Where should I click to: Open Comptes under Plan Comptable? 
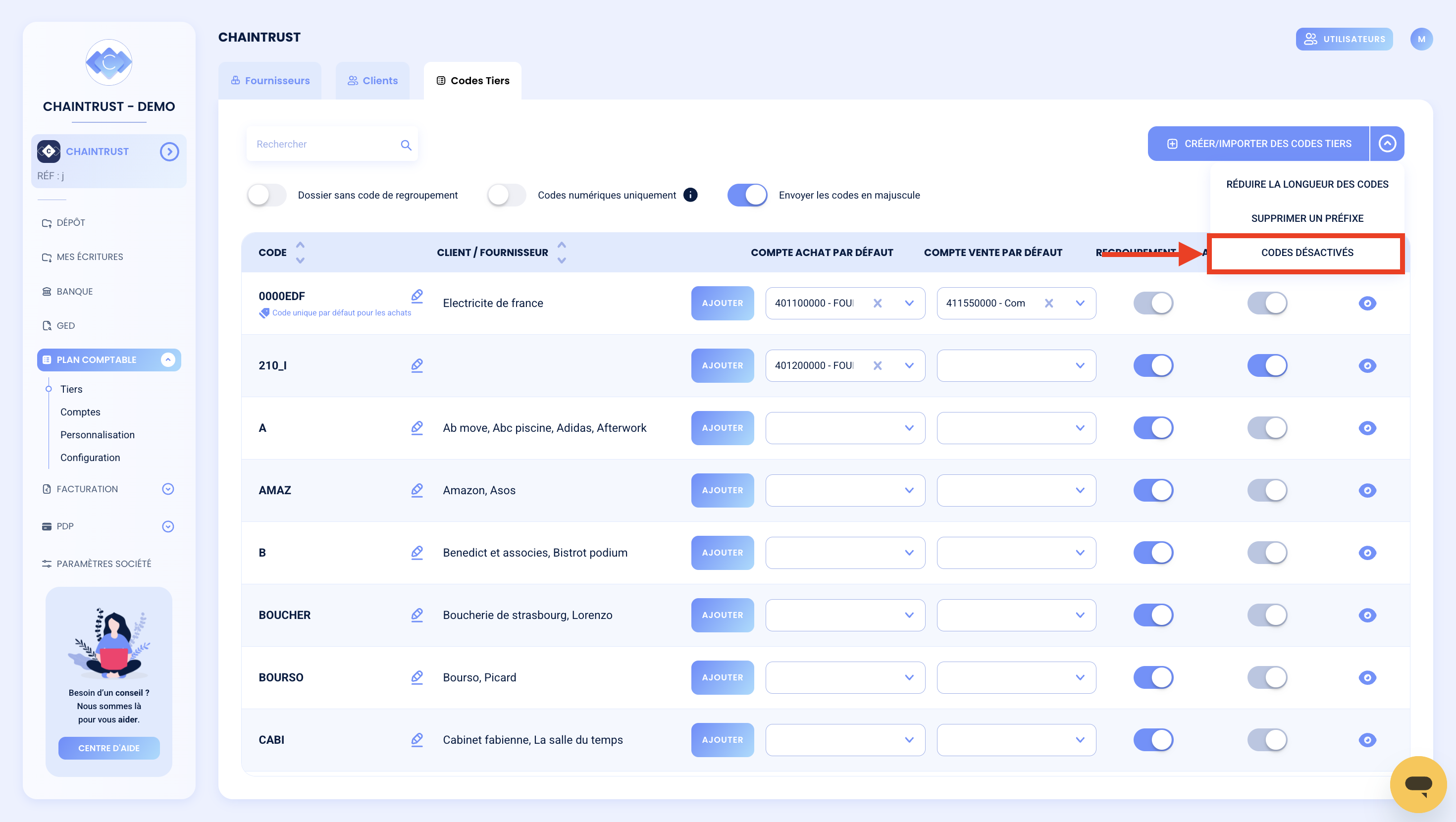click(x=80, y=412)
